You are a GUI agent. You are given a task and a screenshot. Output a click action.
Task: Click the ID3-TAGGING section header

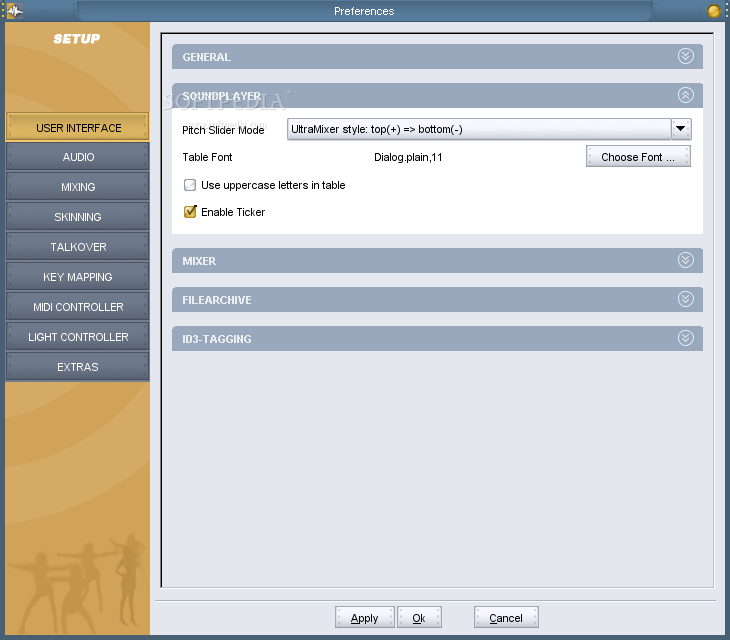tap(437, 339)
